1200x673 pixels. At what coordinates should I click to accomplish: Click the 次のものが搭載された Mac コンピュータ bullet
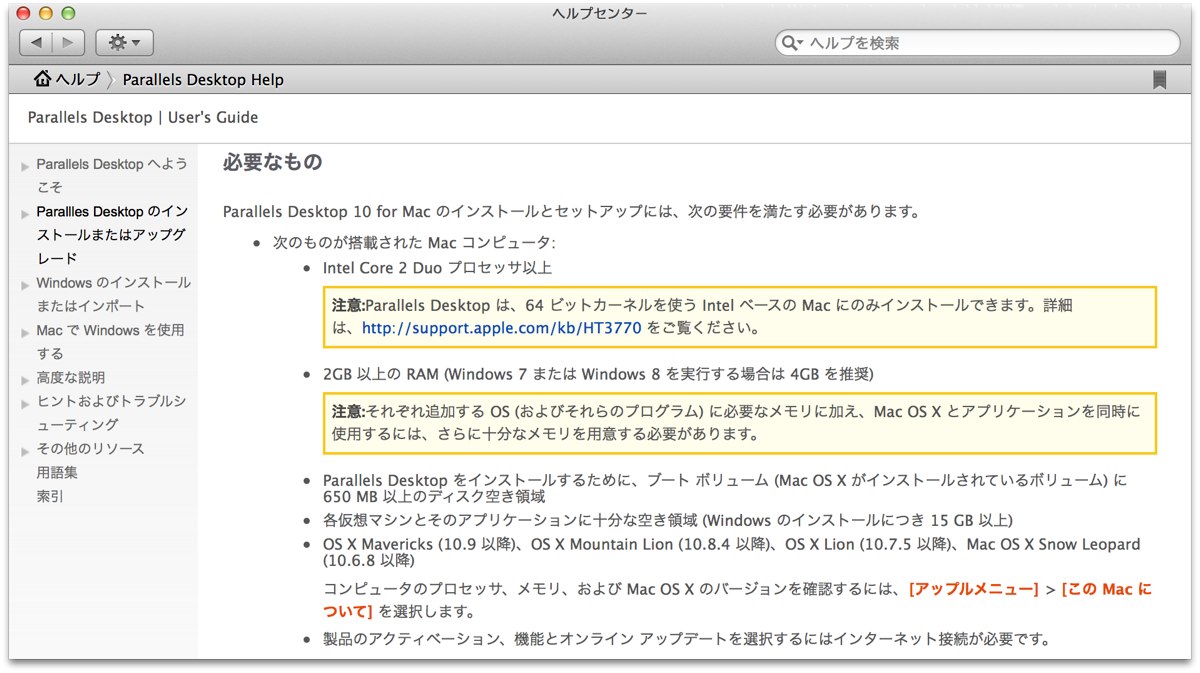414,243
